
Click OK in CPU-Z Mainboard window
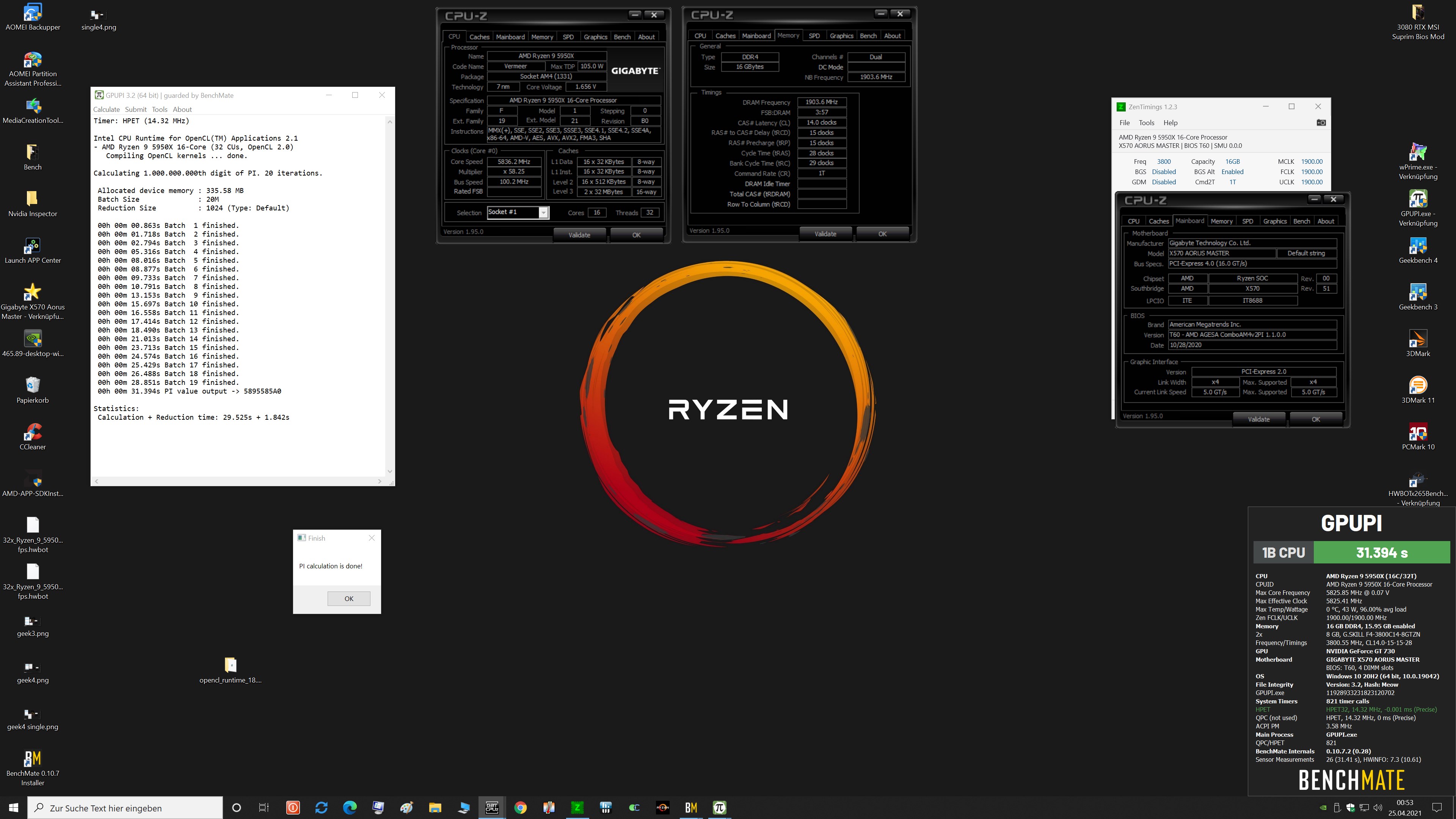coord(1316,419)
